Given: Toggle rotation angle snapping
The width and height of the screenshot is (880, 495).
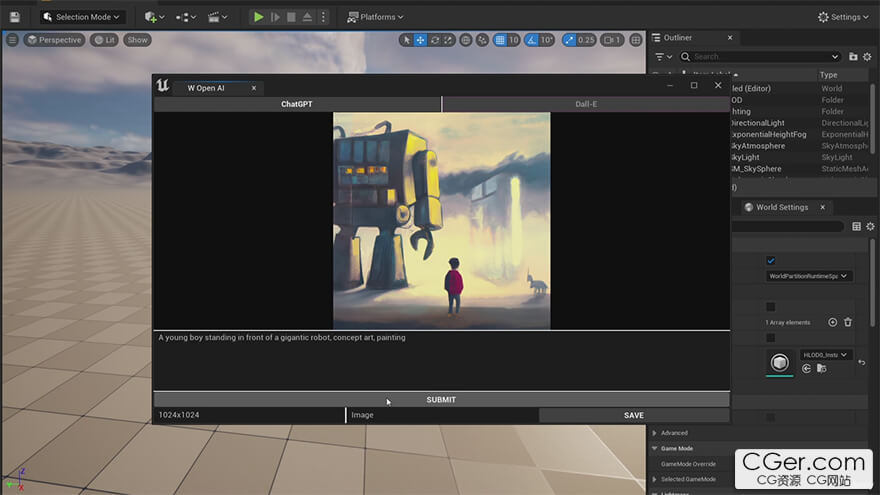Looking at the screenshot, I should pos(531,40).
